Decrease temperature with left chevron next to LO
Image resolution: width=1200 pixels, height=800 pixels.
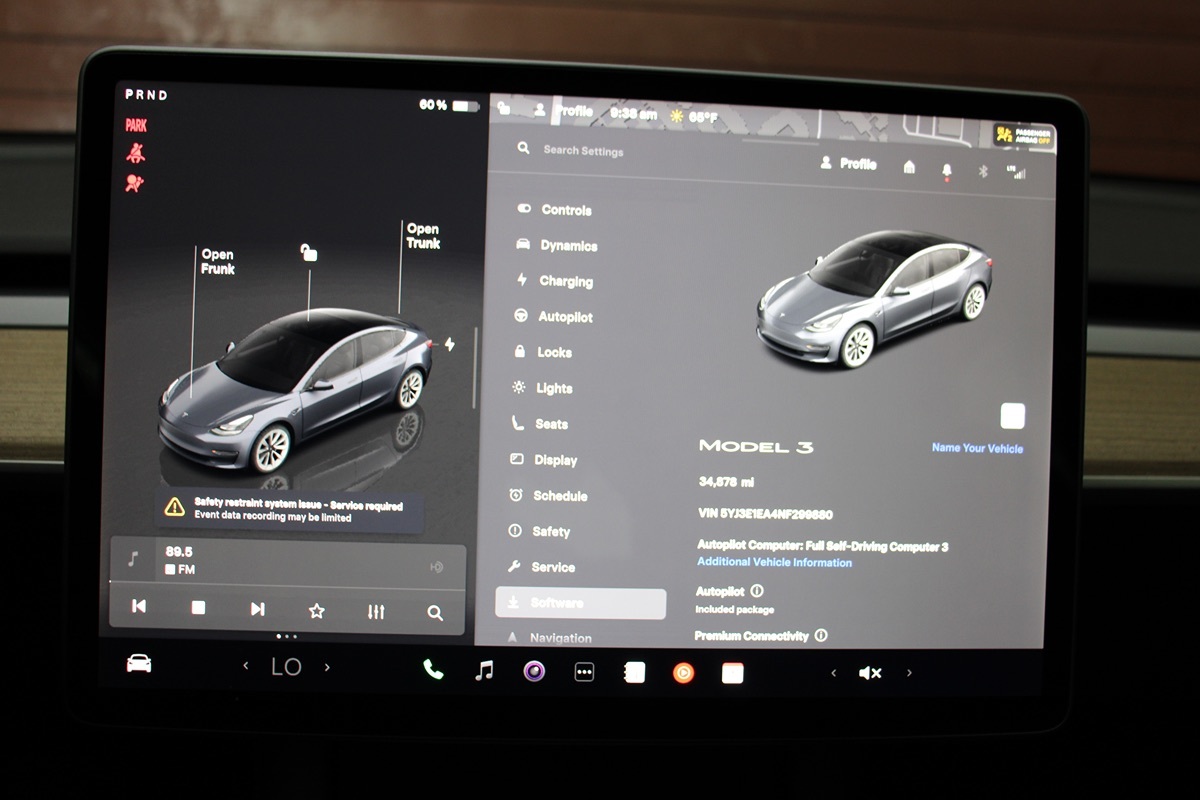coord(246,666)
